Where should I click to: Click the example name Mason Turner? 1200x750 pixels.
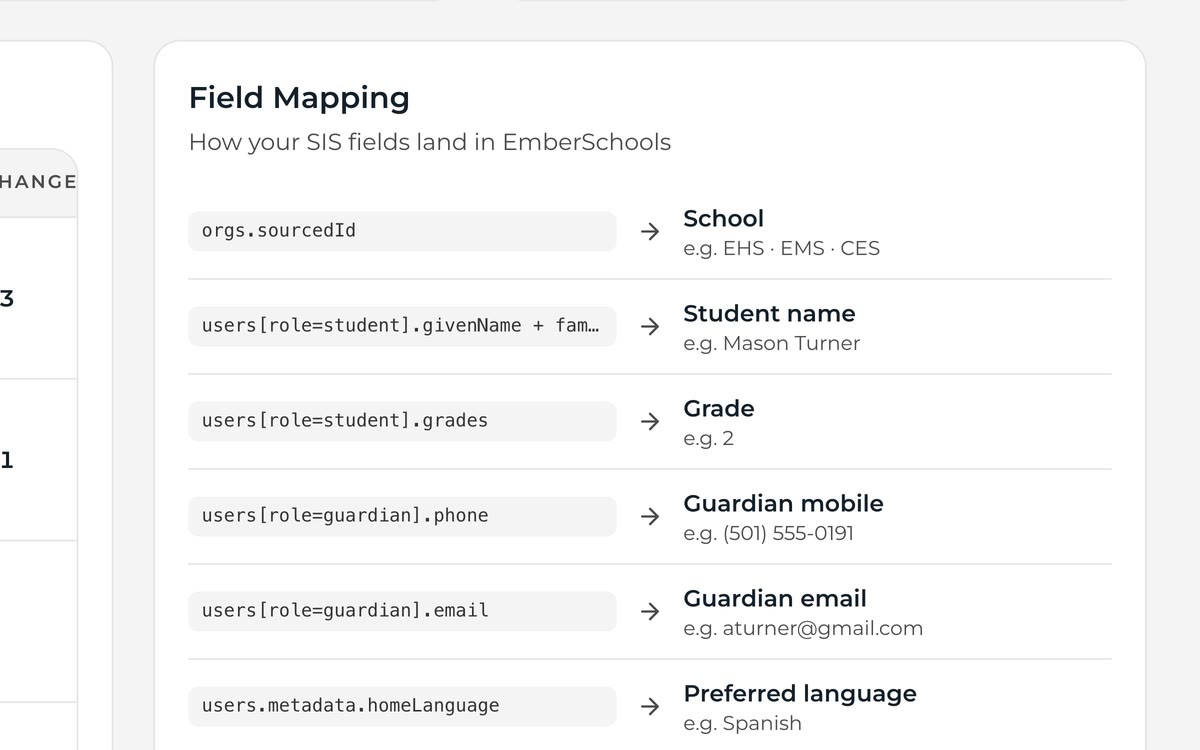(x=791, y=343)
